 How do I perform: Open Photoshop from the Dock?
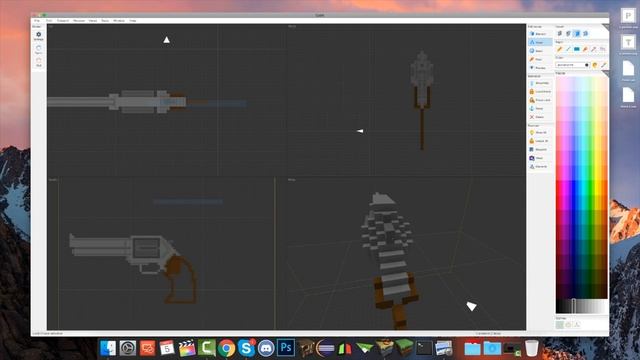[x=286, y=348]
